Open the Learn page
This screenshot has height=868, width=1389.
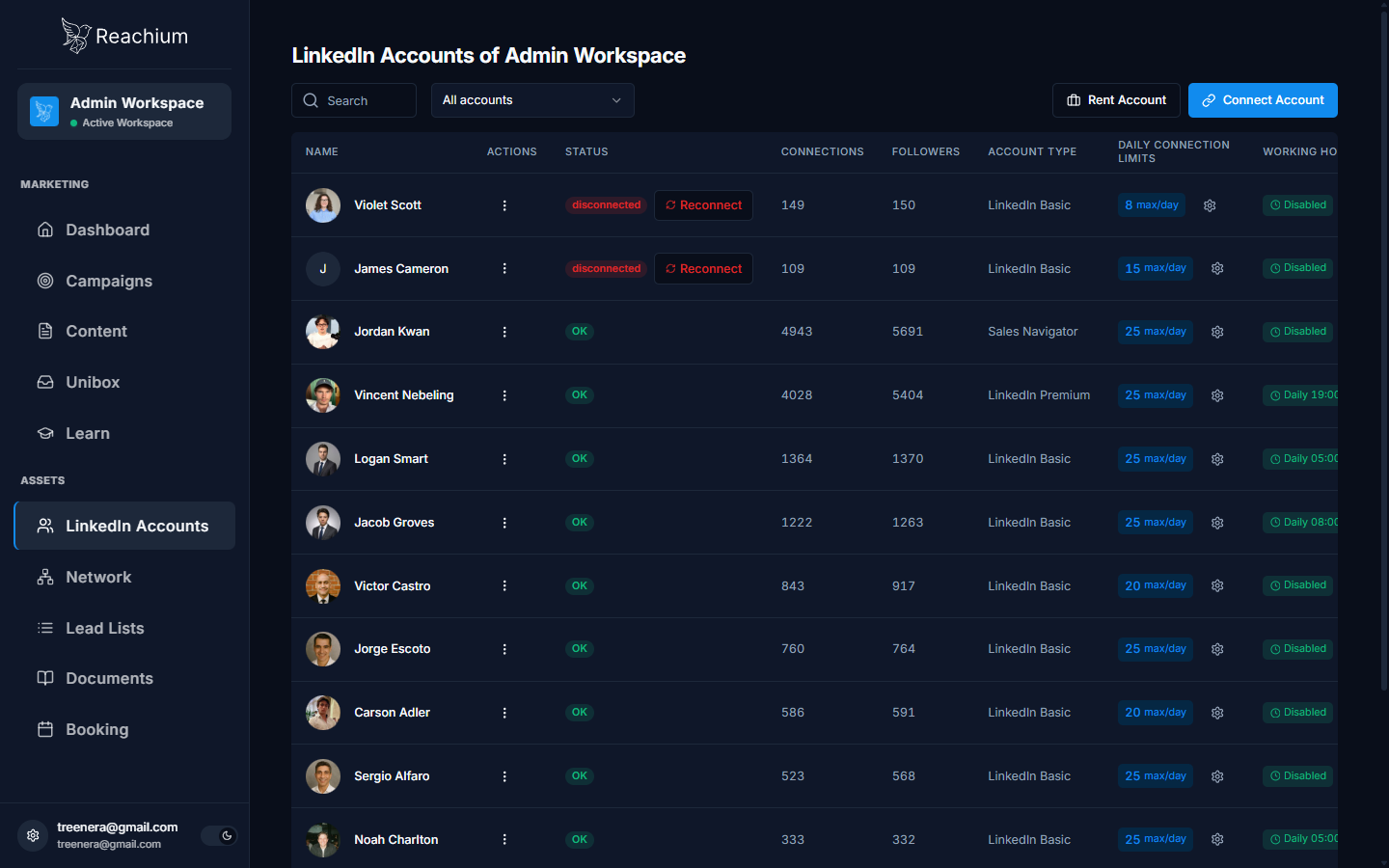tap(124, 433)
